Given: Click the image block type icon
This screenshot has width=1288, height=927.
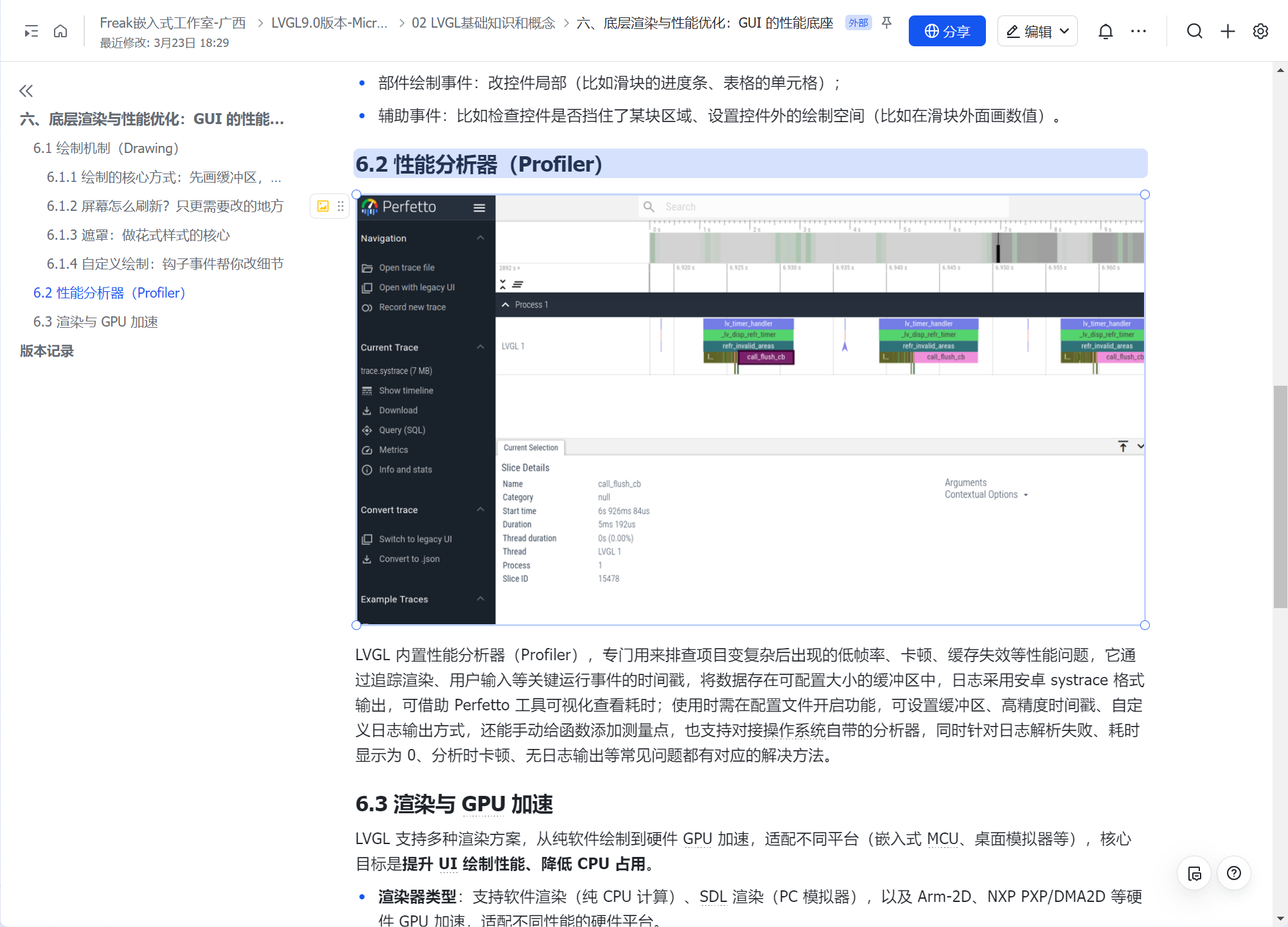Looking at the screenshot, I should [323, 206].
